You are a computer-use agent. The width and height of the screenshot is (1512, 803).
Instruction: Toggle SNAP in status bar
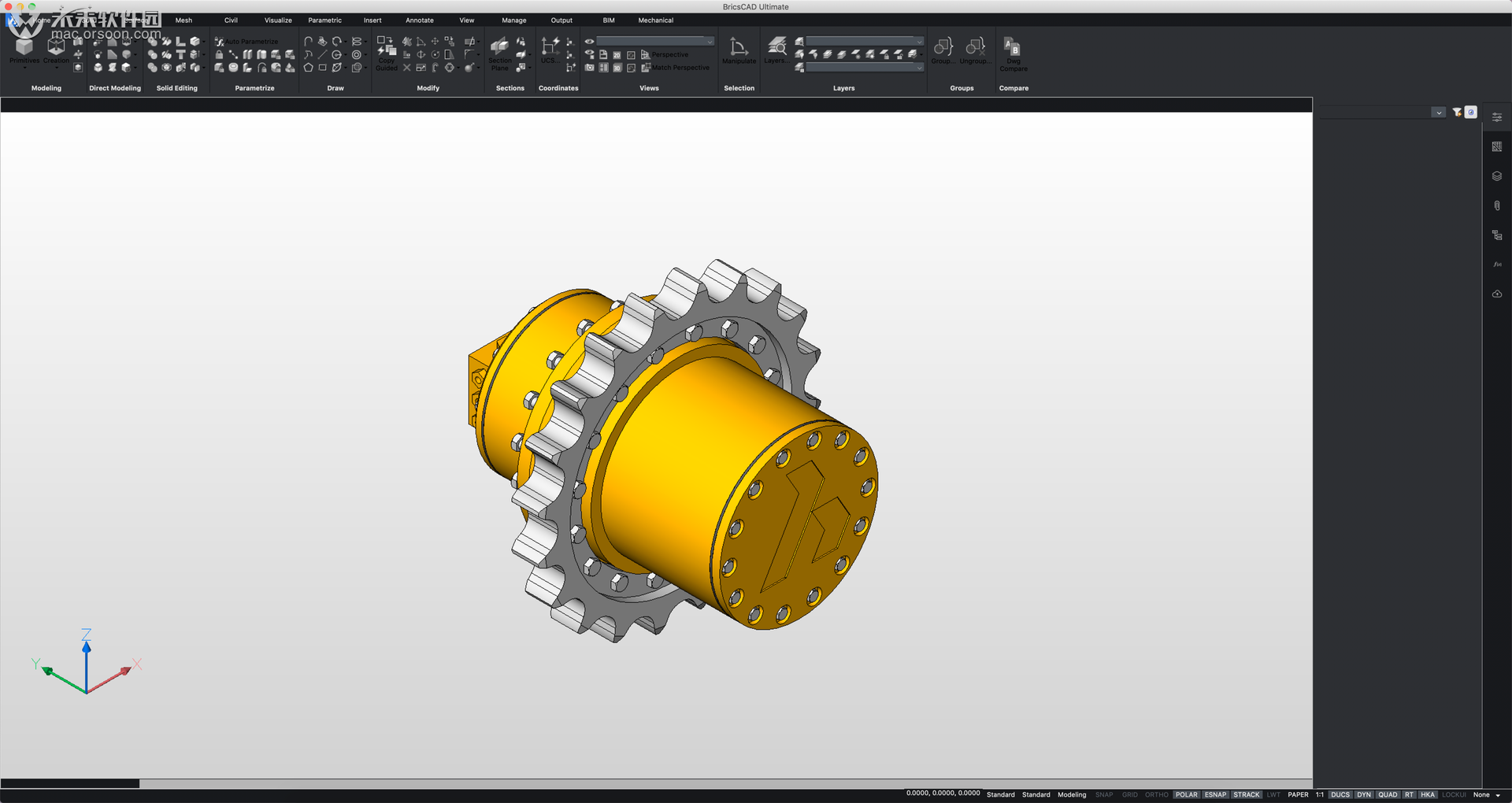[x=1104, y=795]
